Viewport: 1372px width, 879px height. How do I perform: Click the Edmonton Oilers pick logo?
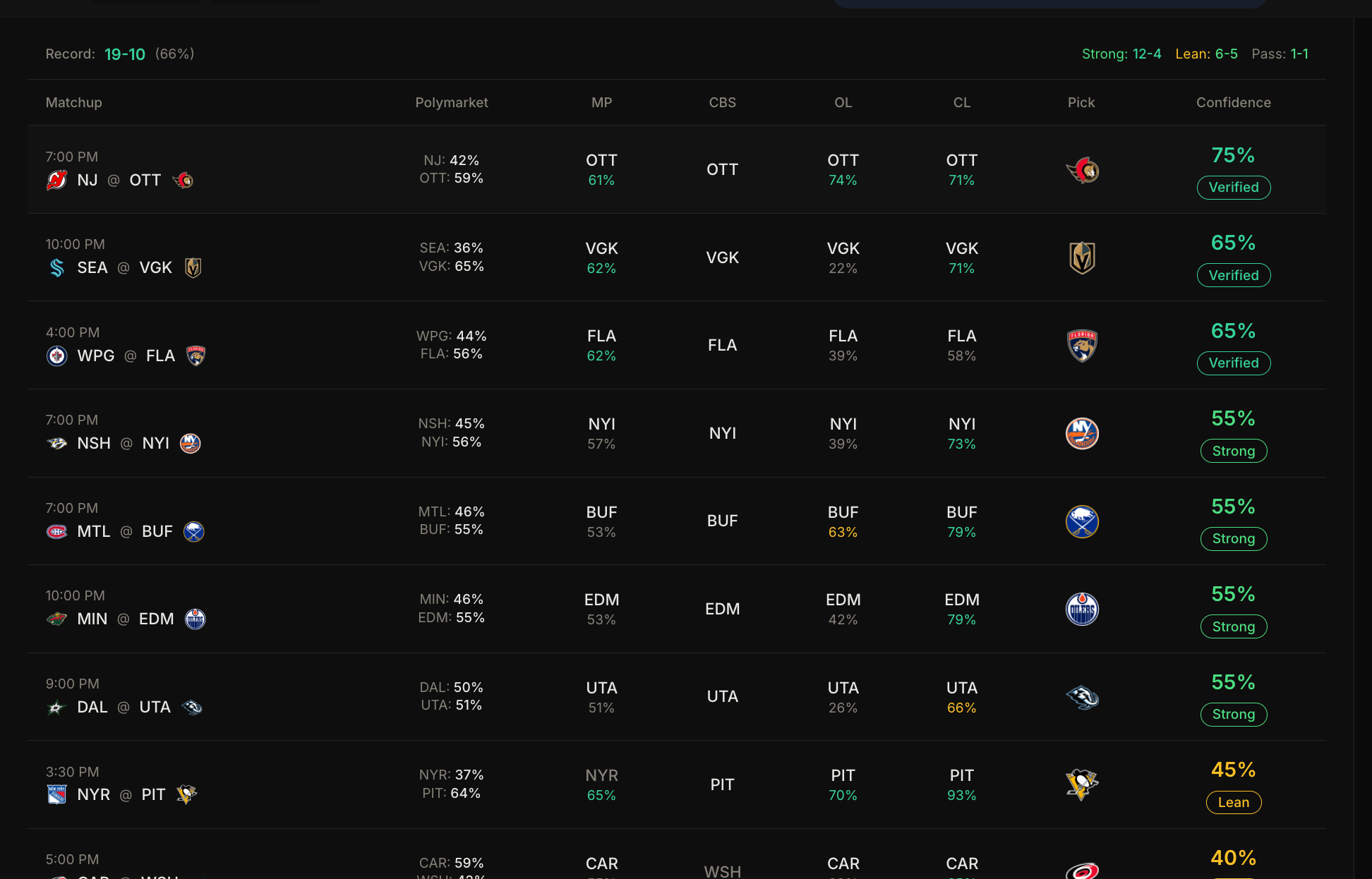click(x=1082, y=609)
